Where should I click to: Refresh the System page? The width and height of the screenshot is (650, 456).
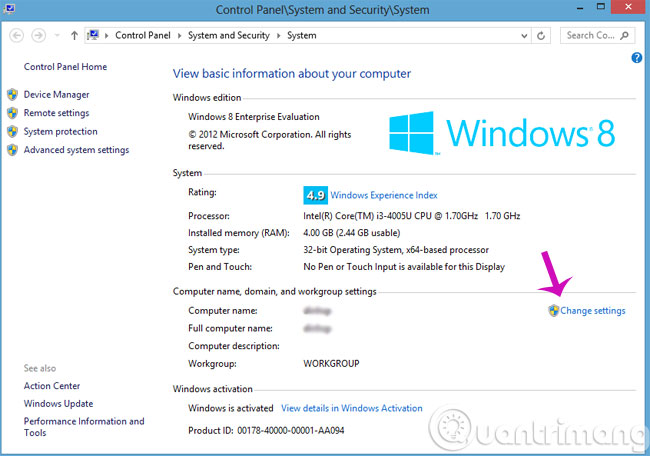(x=541, y=36)
